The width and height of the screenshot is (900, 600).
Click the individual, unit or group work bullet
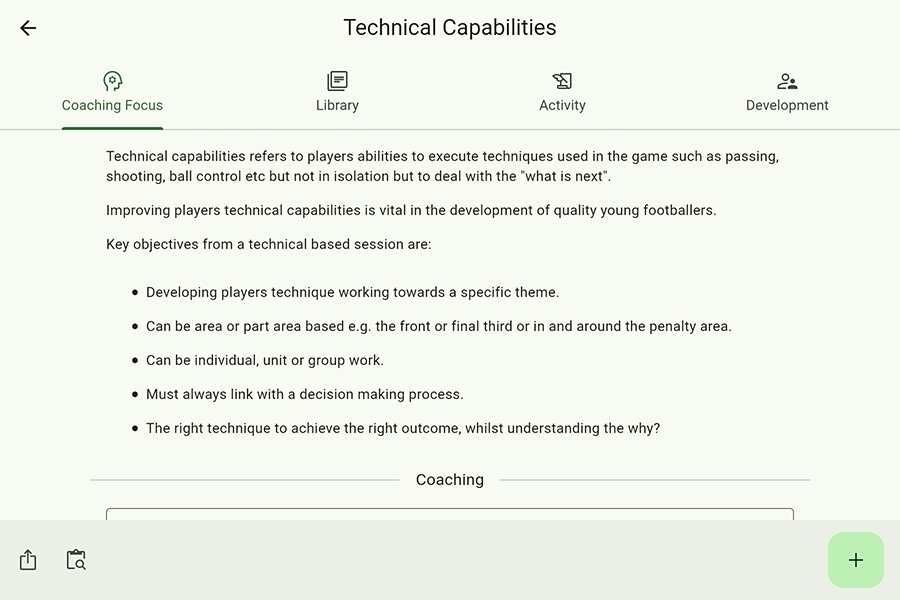click(264, 360)
